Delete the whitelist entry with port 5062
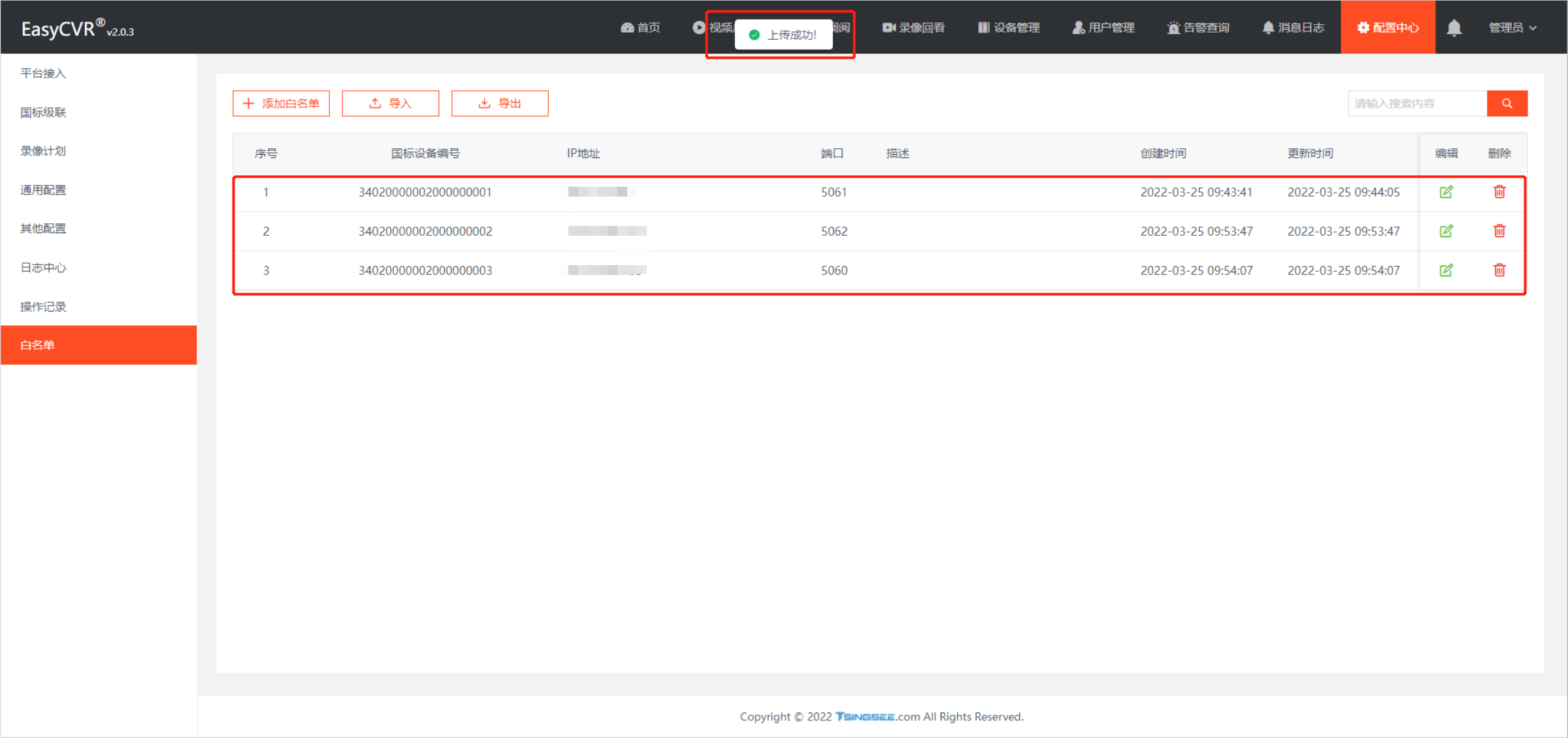 pos(1499,231)
